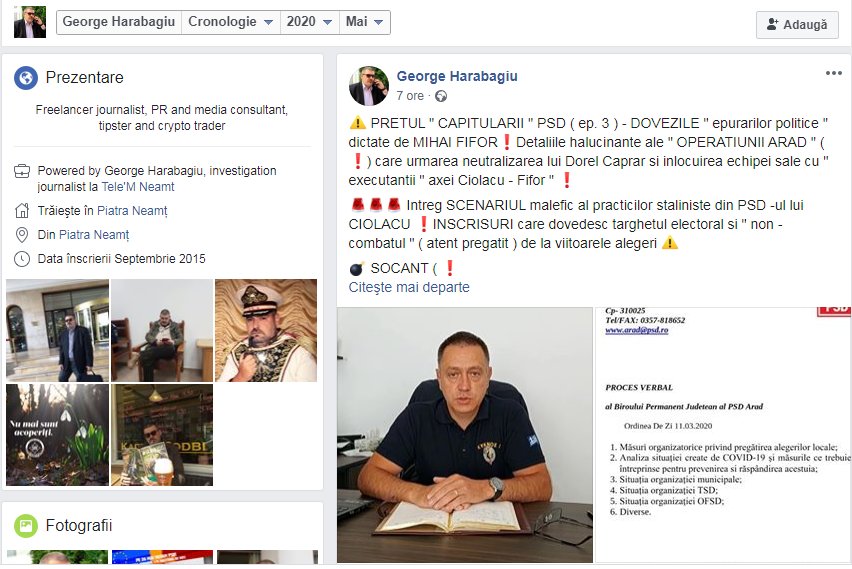The height and width of the screenshot is (569, 852).
Task: Click the house icon beside Trăiește în
Action: click(22, 210)
